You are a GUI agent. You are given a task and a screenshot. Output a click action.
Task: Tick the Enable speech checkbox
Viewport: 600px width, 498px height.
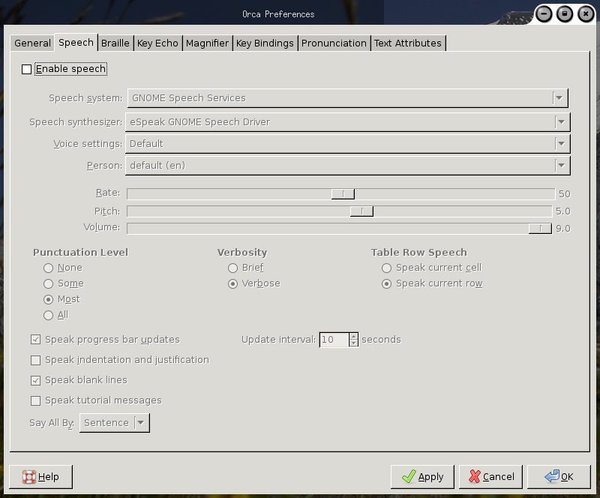(x=27, y=69)
